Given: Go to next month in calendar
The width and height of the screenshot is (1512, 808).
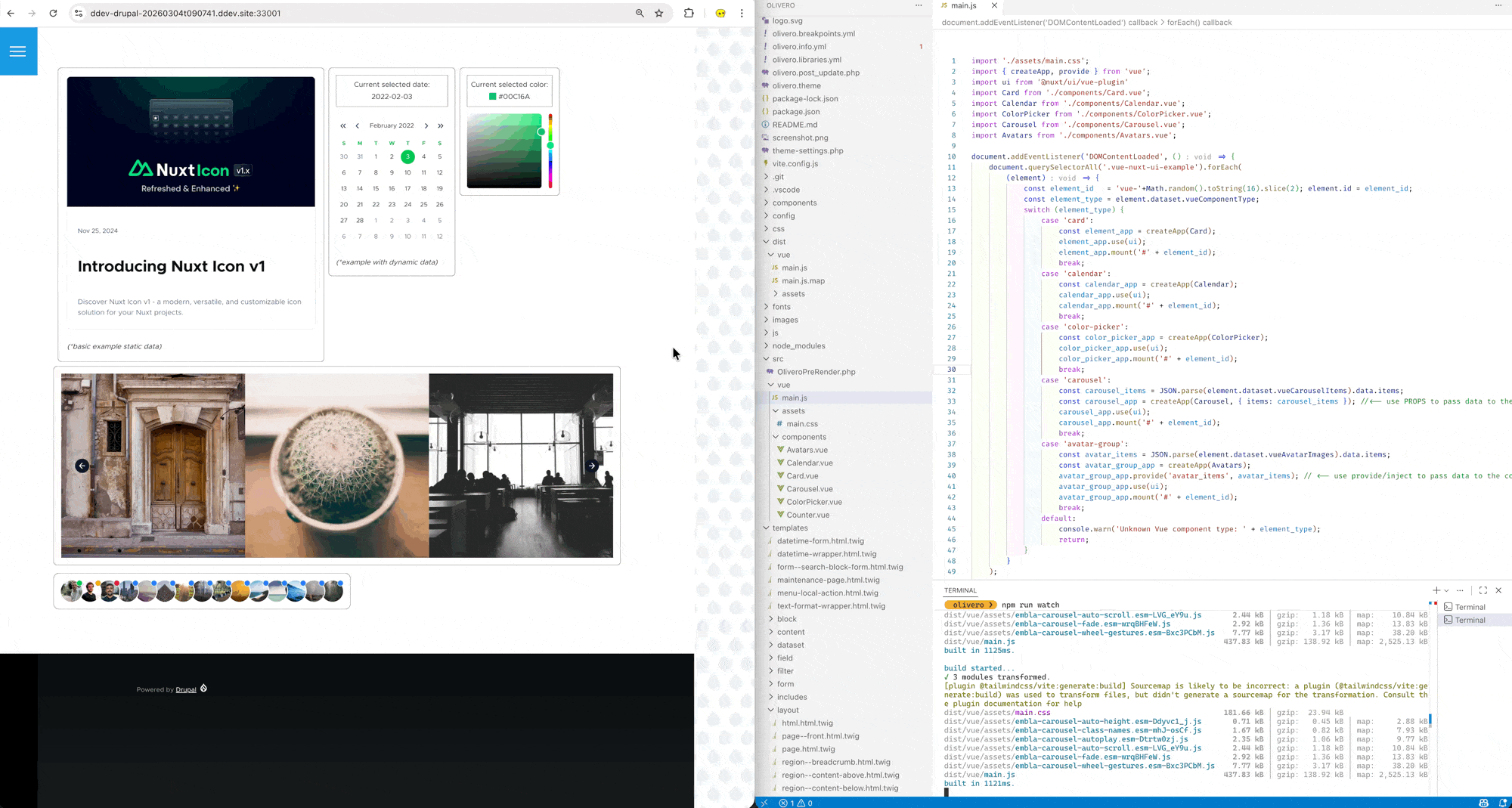Looking at the screenshot, I should pos(426,126).
